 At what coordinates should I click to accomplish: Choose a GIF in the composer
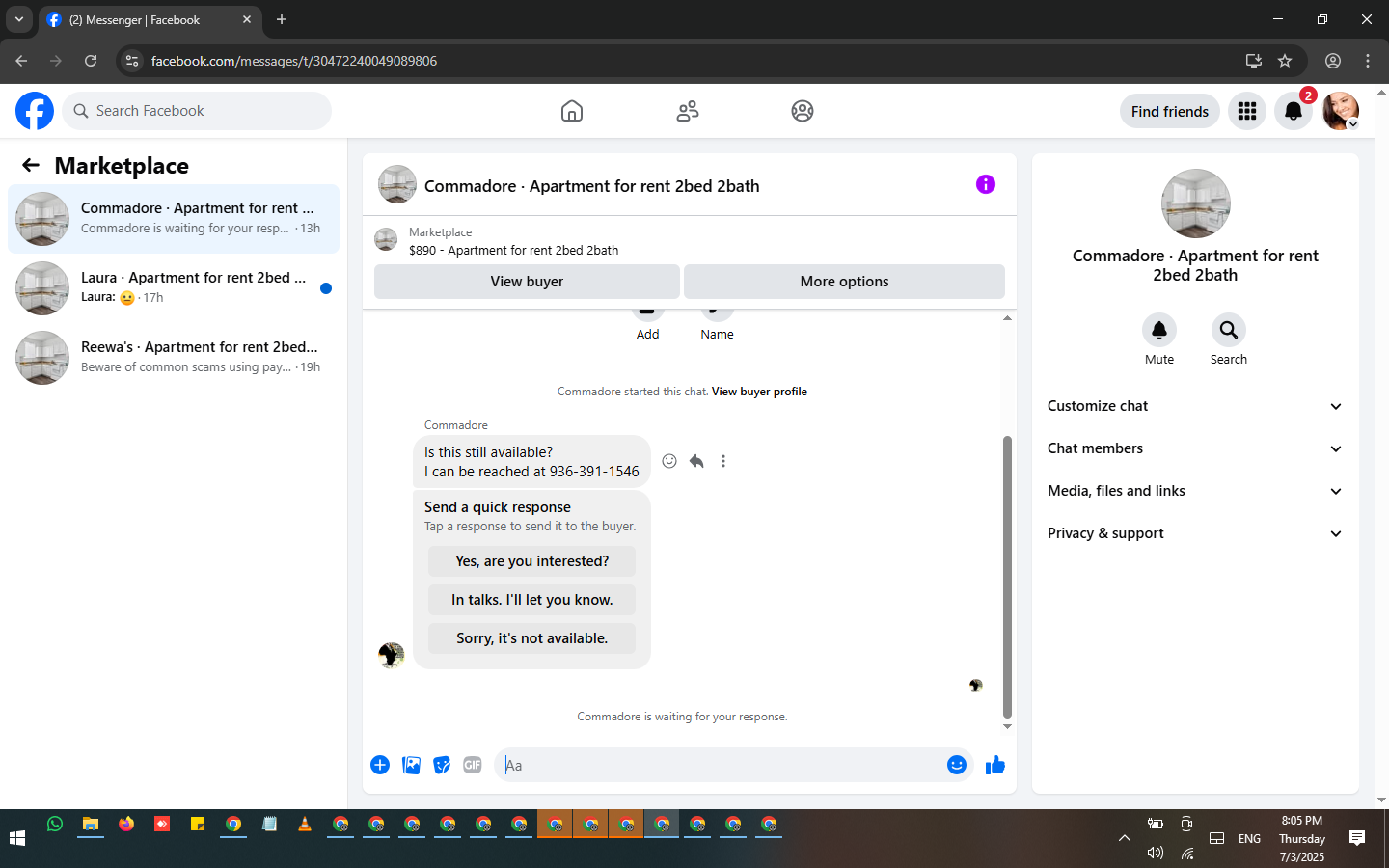click(x=473, y=765)
